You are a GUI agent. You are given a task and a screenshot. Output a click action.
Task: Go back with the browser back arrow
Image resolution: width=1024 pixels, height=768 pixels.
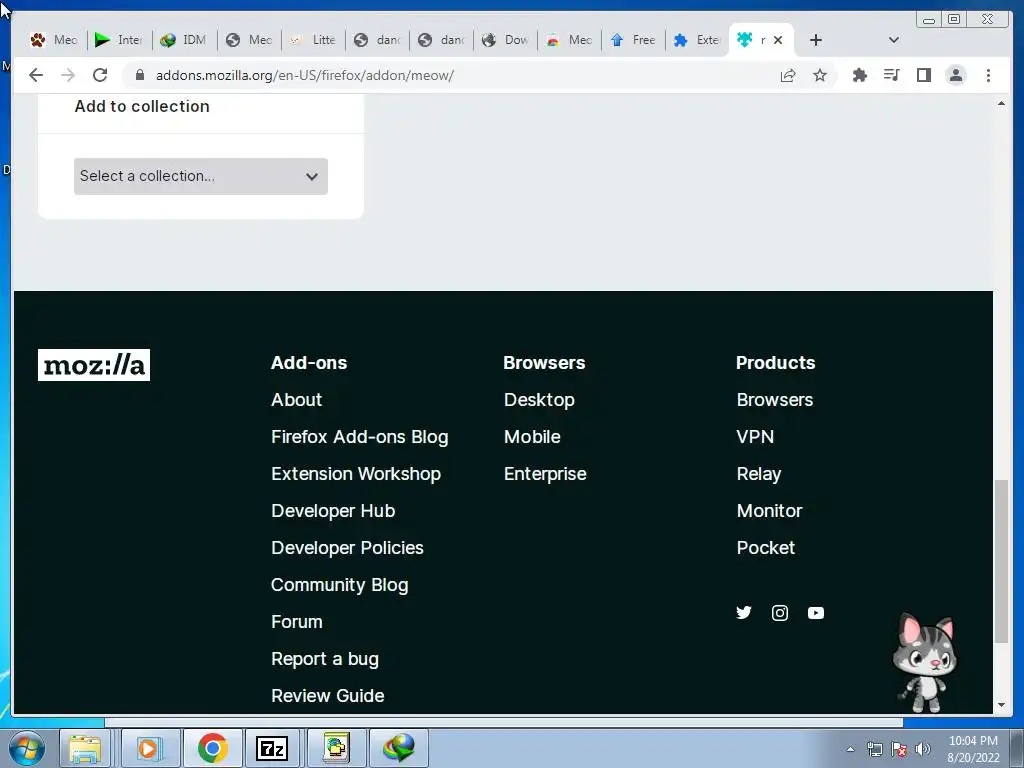click(x=36, y=75)
